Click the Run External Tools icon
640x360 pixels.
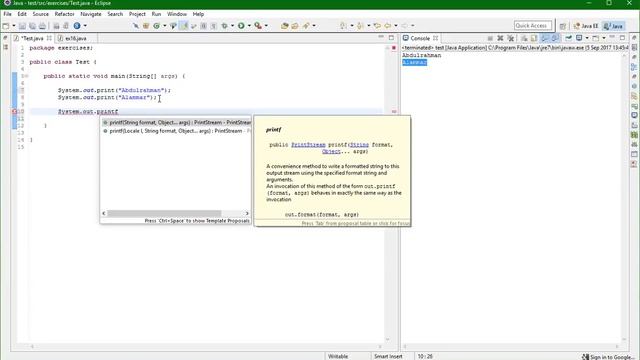258,26
